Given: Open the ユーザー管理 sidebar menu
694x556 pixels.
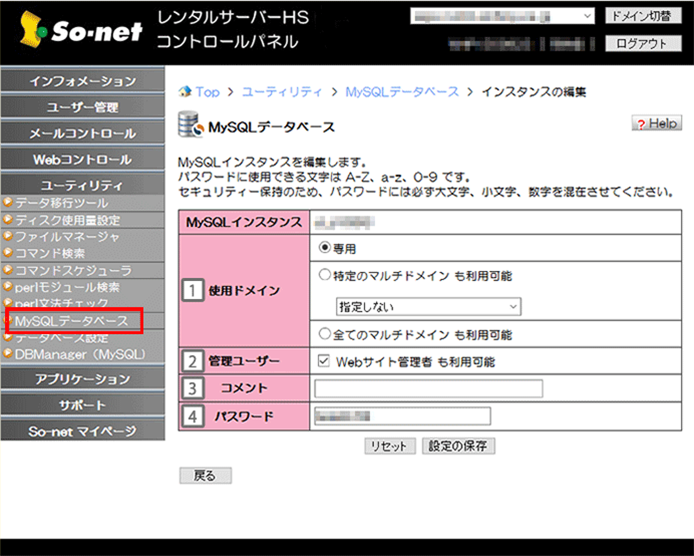Looking at the screenshot, I should coord(82,107).
